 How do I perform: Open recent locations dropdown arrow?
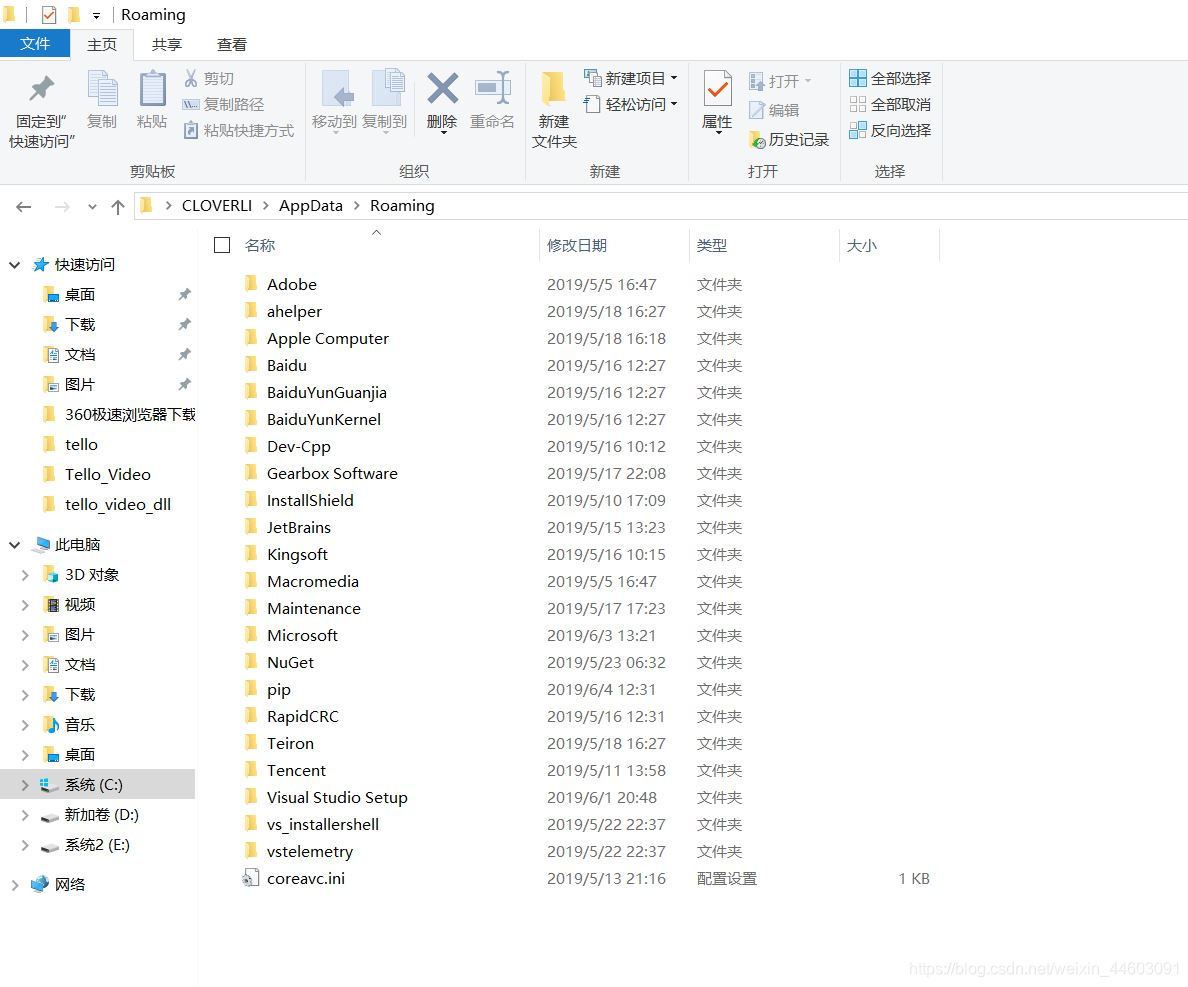point(92,207)
